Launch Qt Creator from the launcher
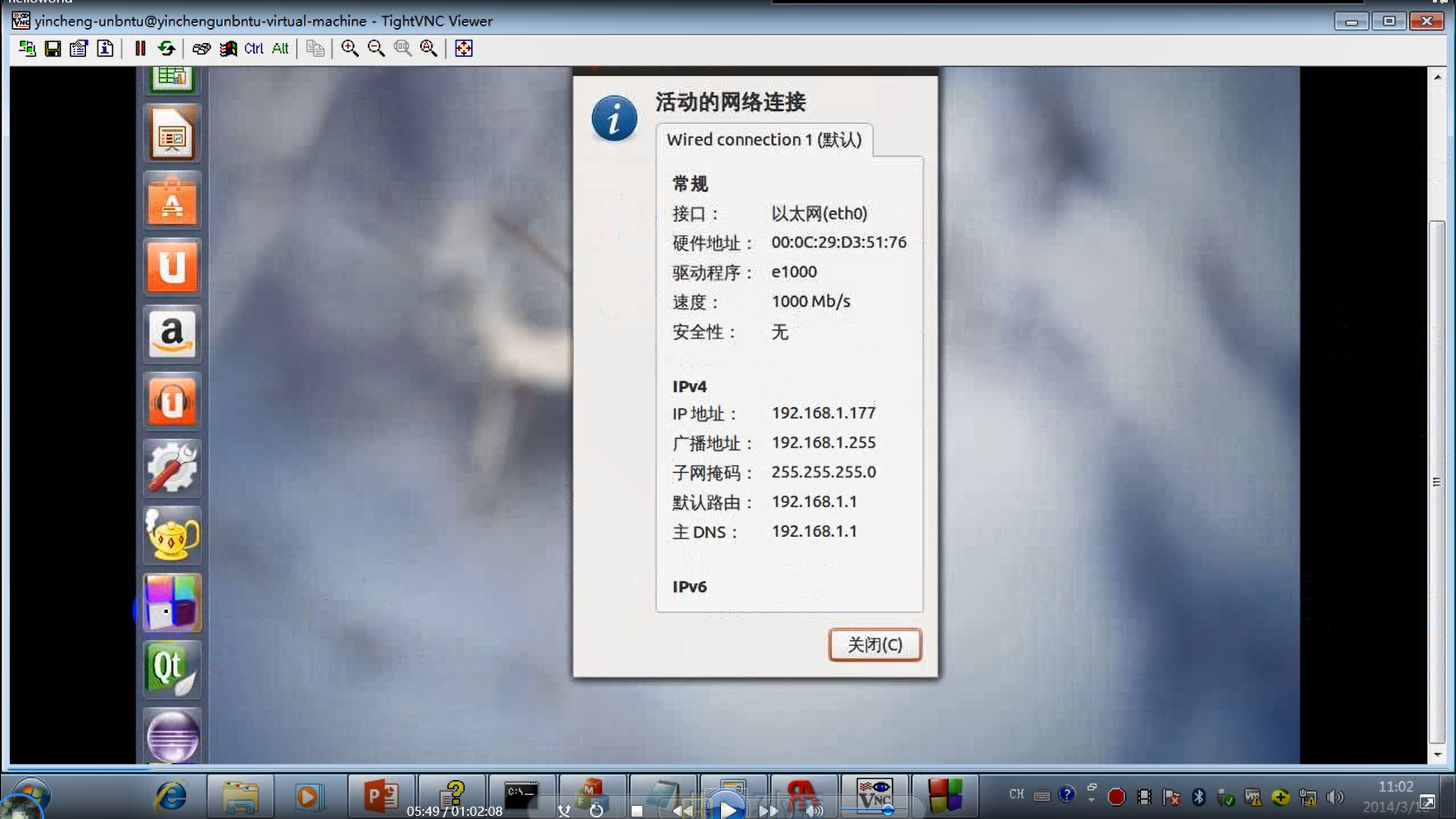Screen dimensions: 1456x819 (x=172, y=669)
